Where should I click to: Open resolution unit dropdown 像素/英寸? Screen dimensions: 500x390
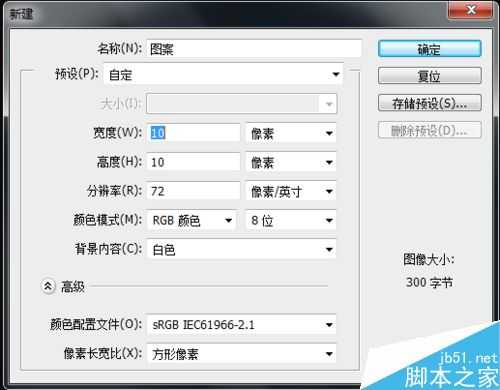point(291,191)
